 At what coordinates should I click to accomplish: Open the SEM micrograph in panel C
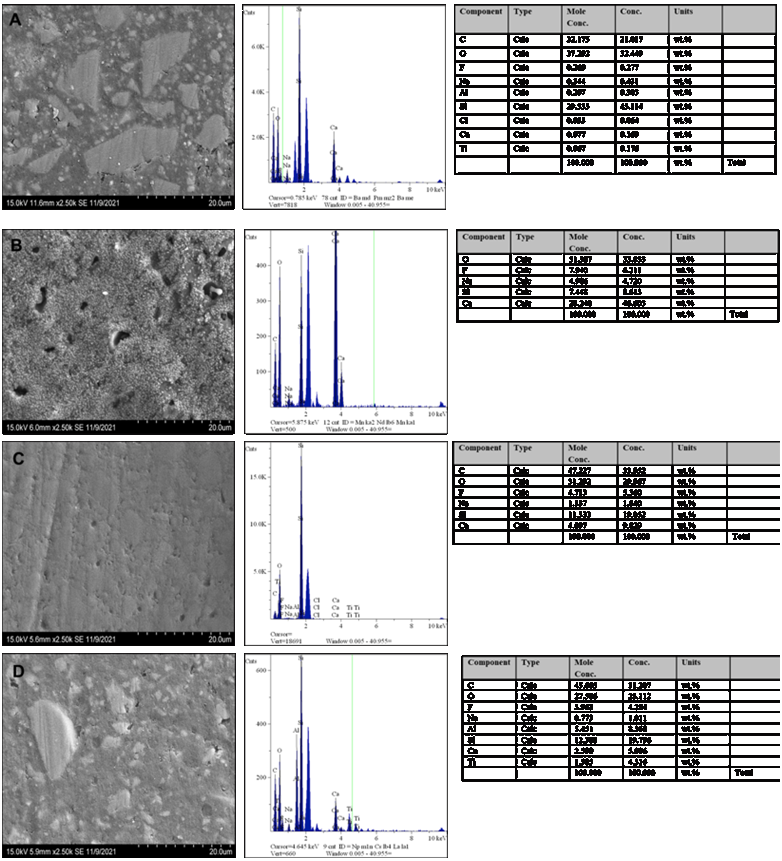119,540
